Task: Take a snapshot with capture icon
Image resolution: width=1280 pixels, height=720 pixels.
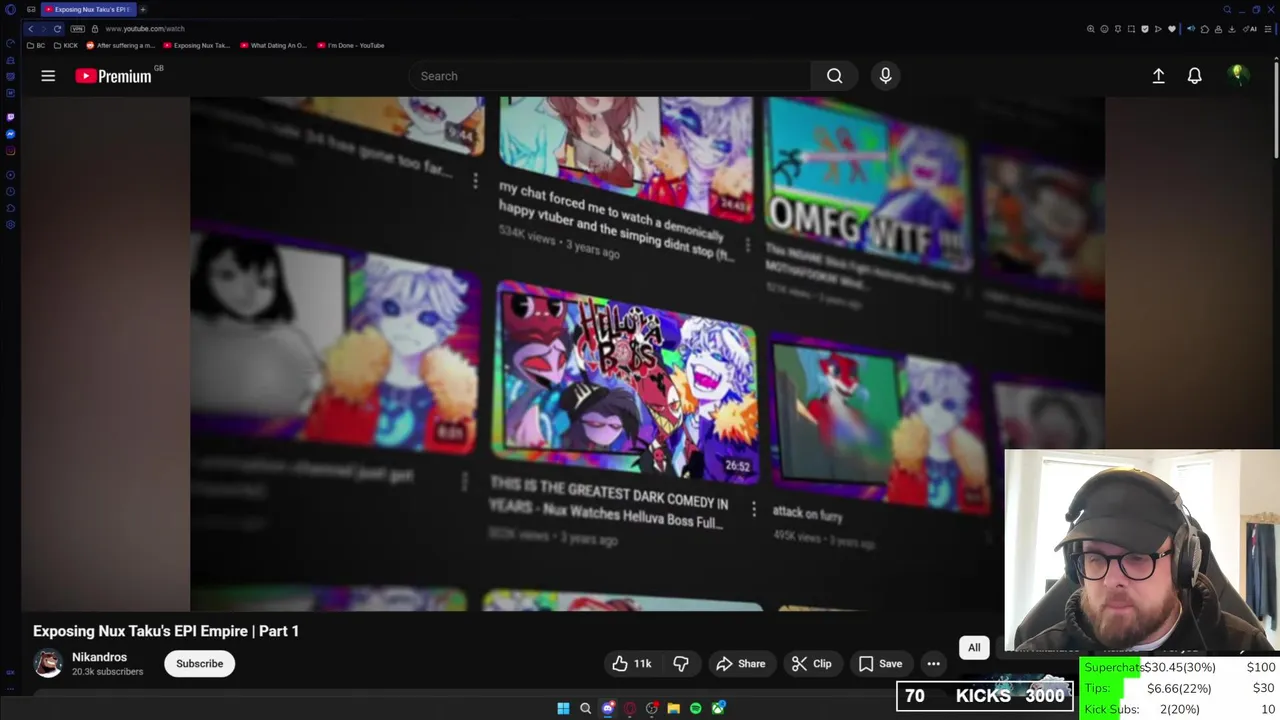Action: point(1131,29)
